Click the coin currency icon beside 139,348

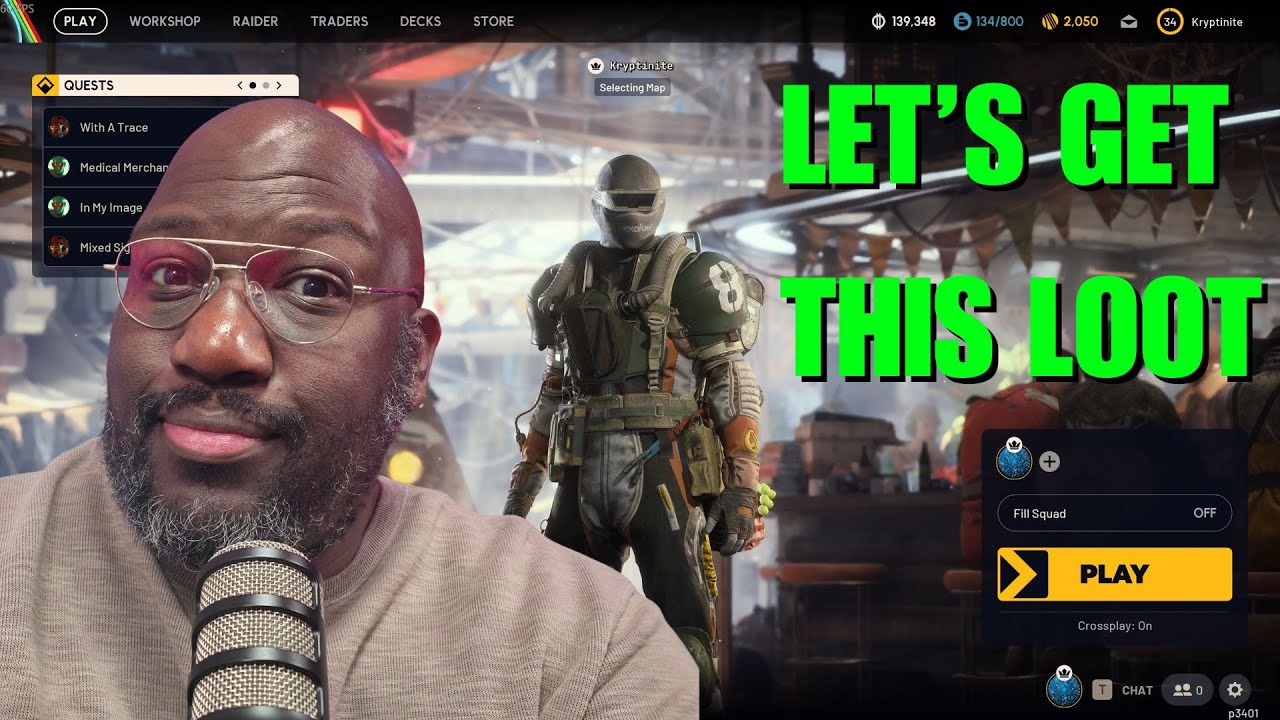point(879,21)
